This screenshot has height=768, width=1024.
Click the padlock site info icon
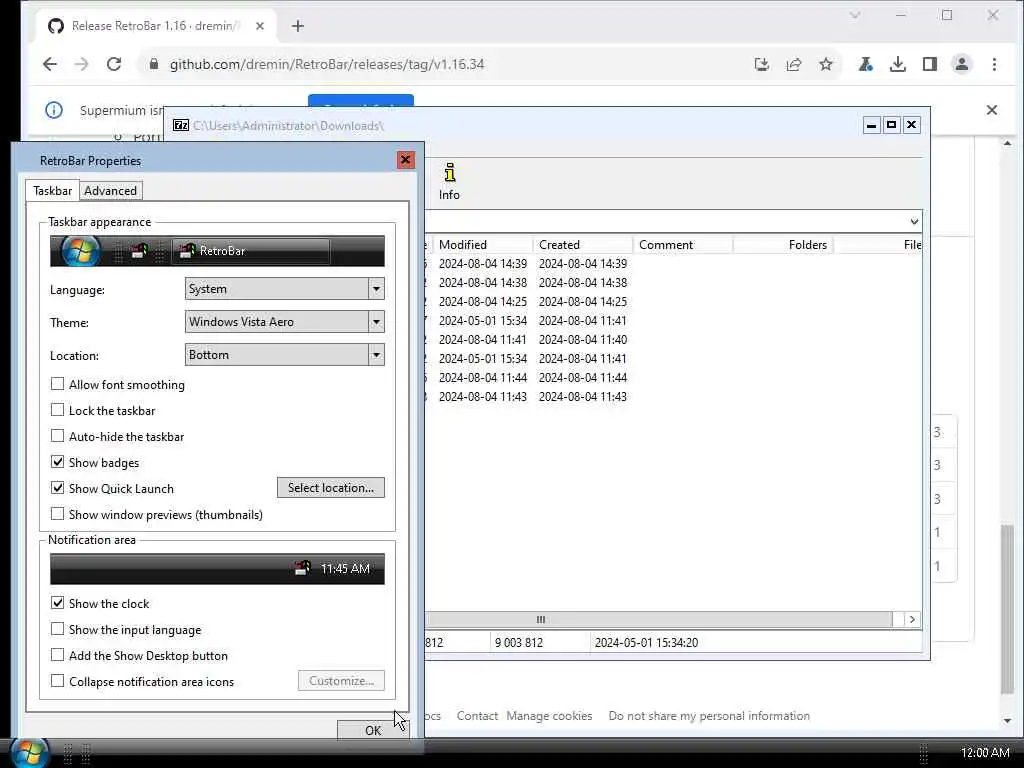[153, 64]
